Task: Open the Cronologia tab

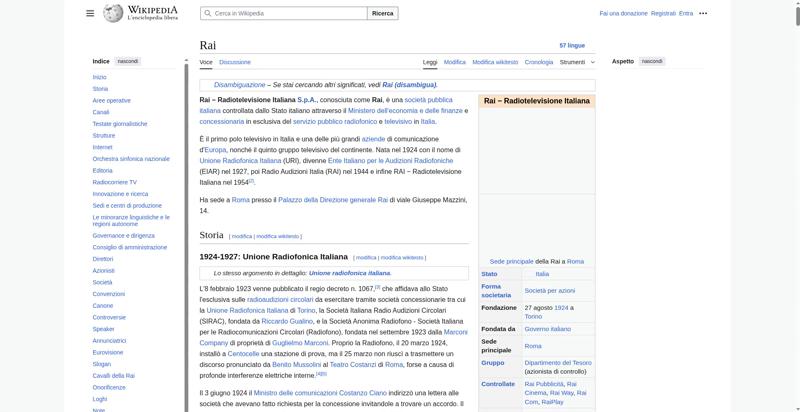Action: [539, 62]
